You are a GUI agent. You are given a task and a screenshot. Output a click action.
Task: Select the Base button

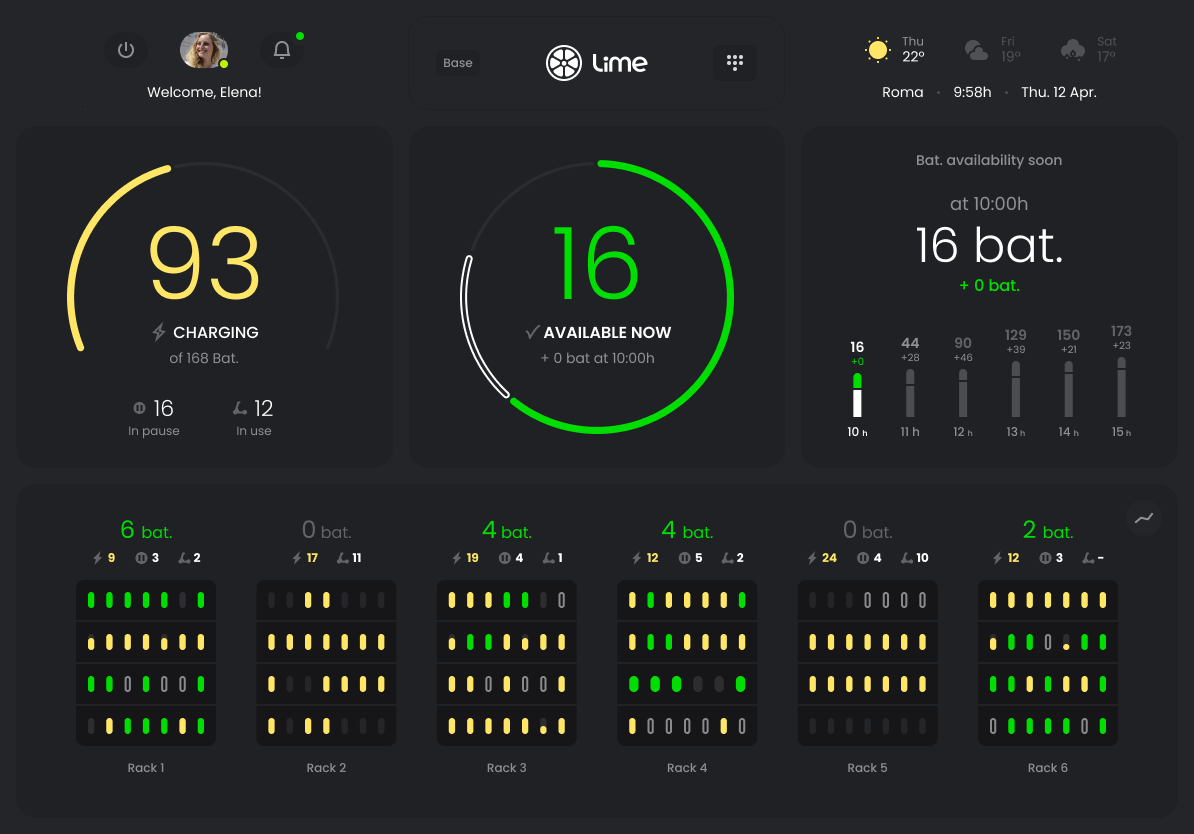click(458, 63)
